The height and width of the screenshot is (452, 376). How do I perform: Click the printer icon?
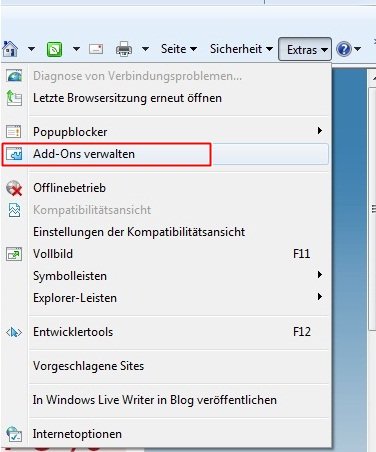[124, 49]
